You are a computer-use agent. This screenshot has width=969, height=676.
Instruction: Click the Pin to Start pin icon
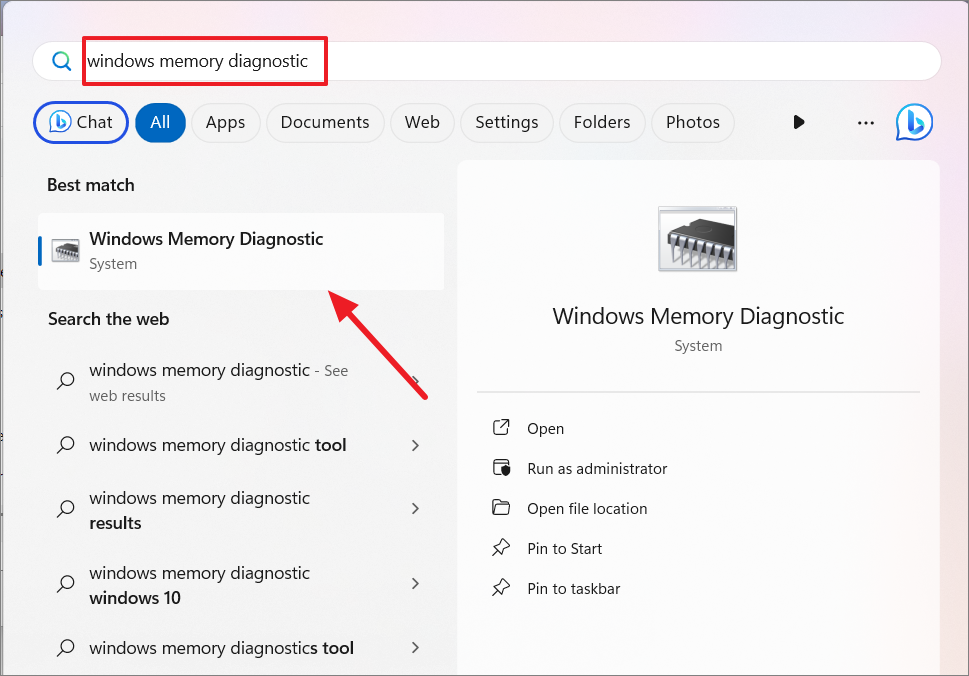pos(501,547)
